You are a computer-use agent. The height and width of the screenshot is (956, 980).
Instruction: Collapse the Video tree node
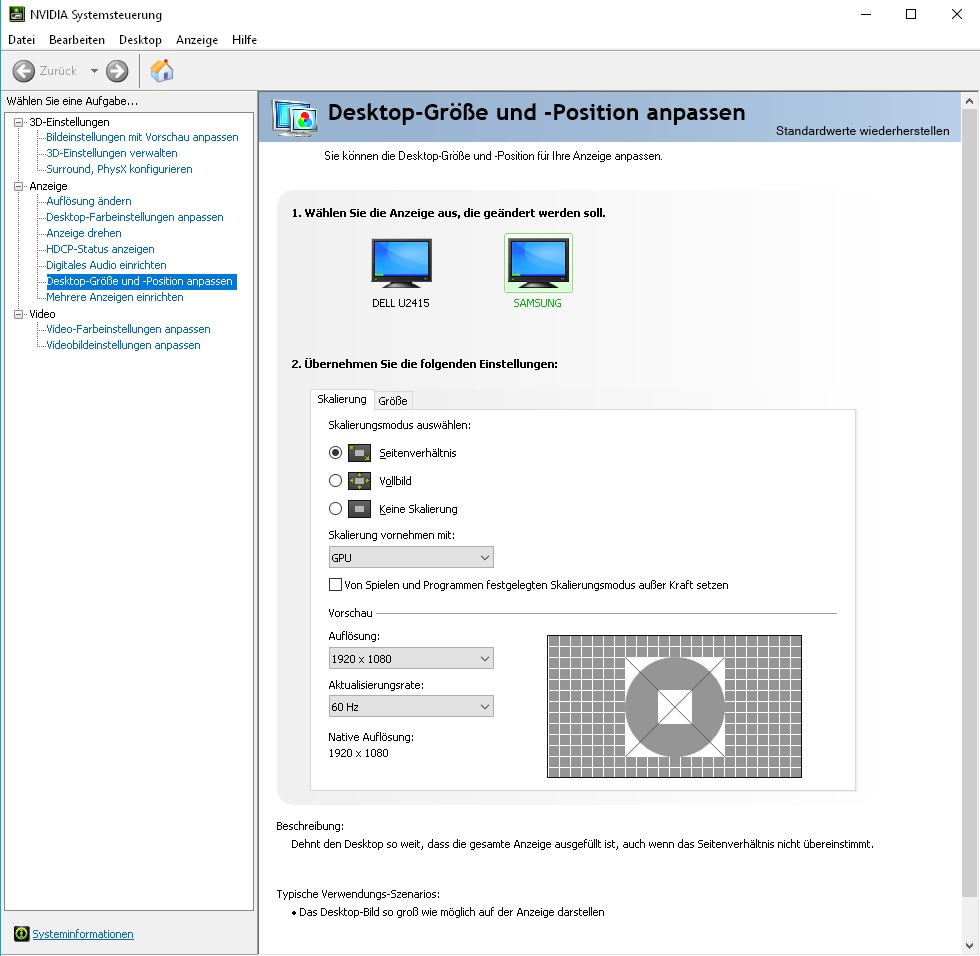19,314
